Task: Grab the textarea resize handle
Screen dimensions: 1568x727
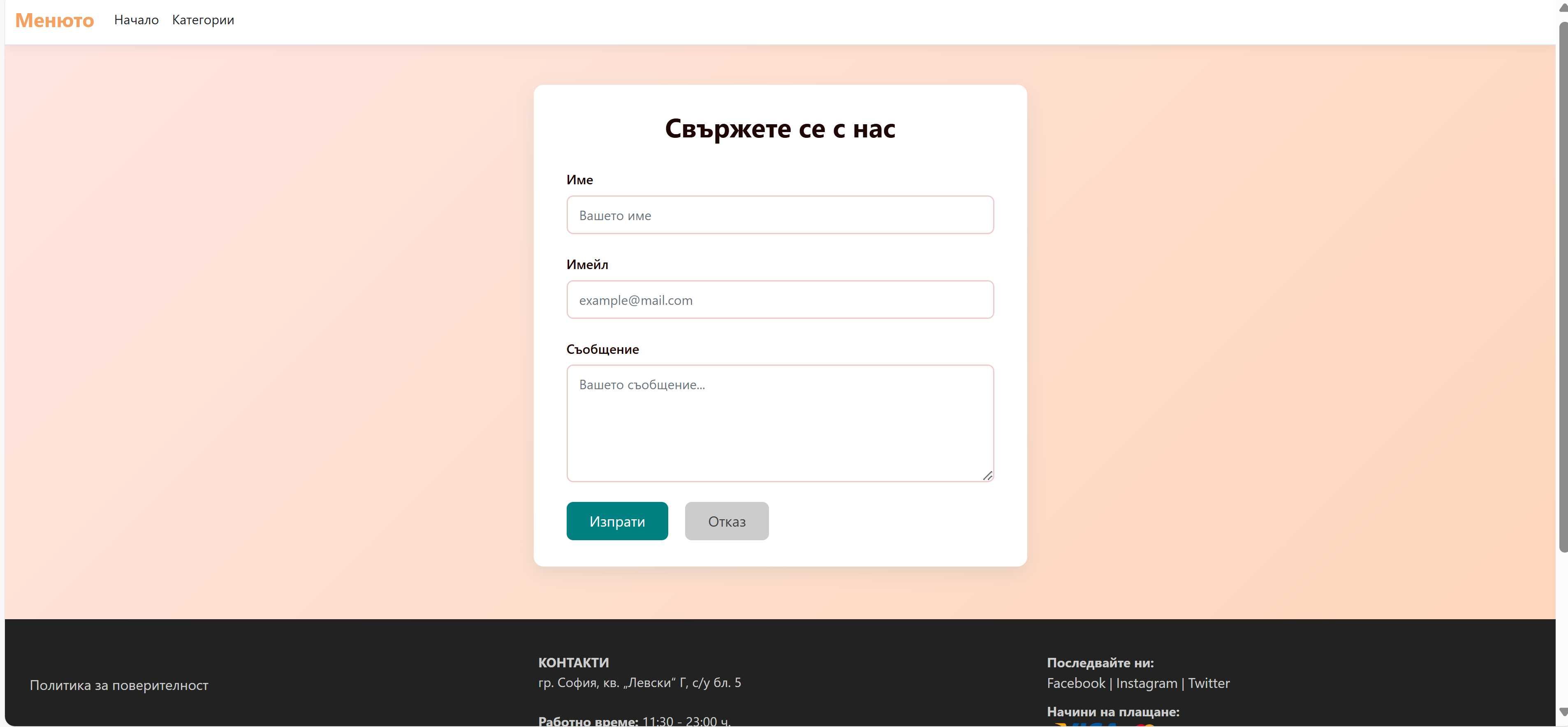Action: click(987, 476)
